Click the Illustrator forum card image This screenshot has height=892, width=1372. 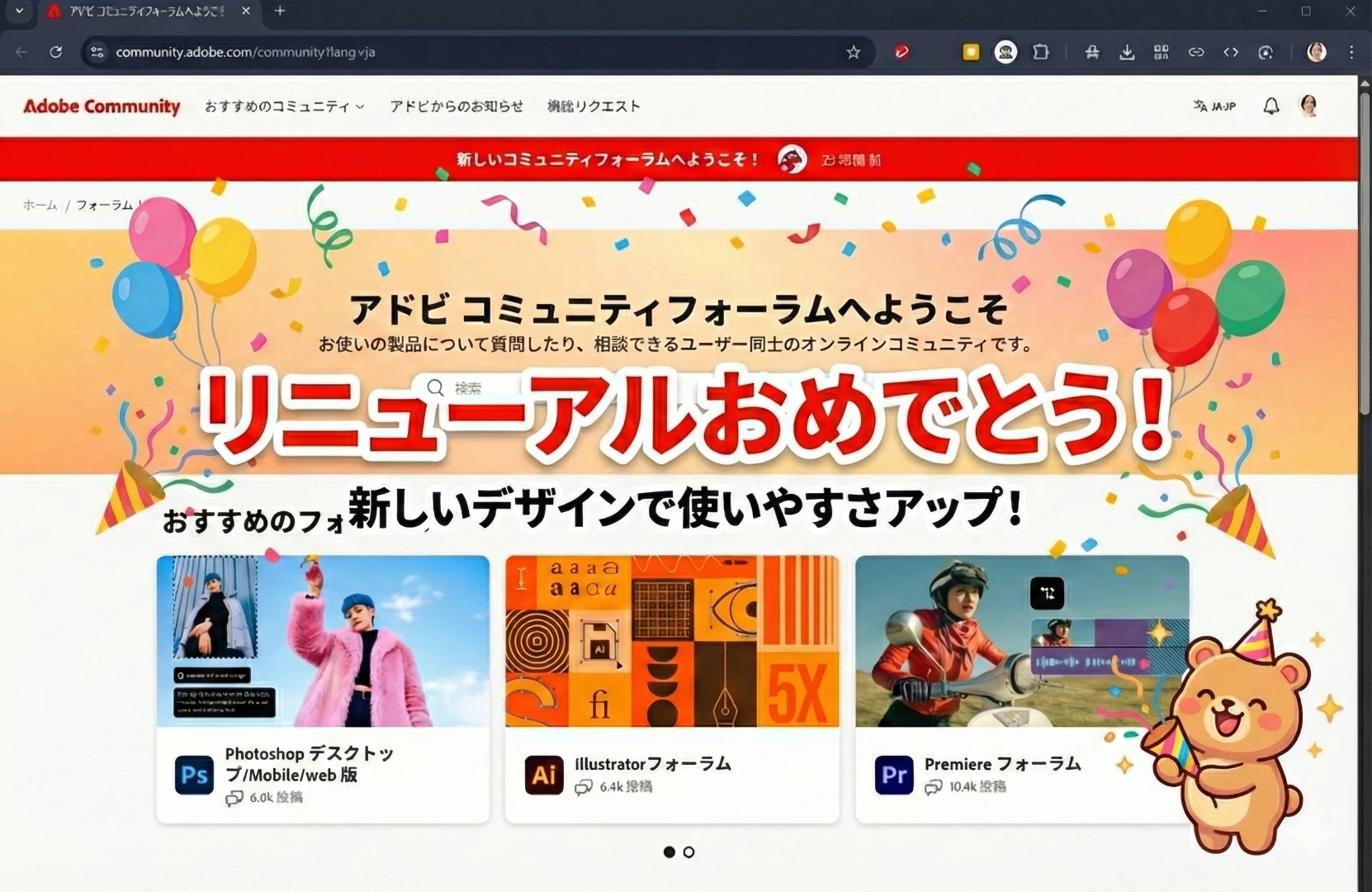point(672,641)
